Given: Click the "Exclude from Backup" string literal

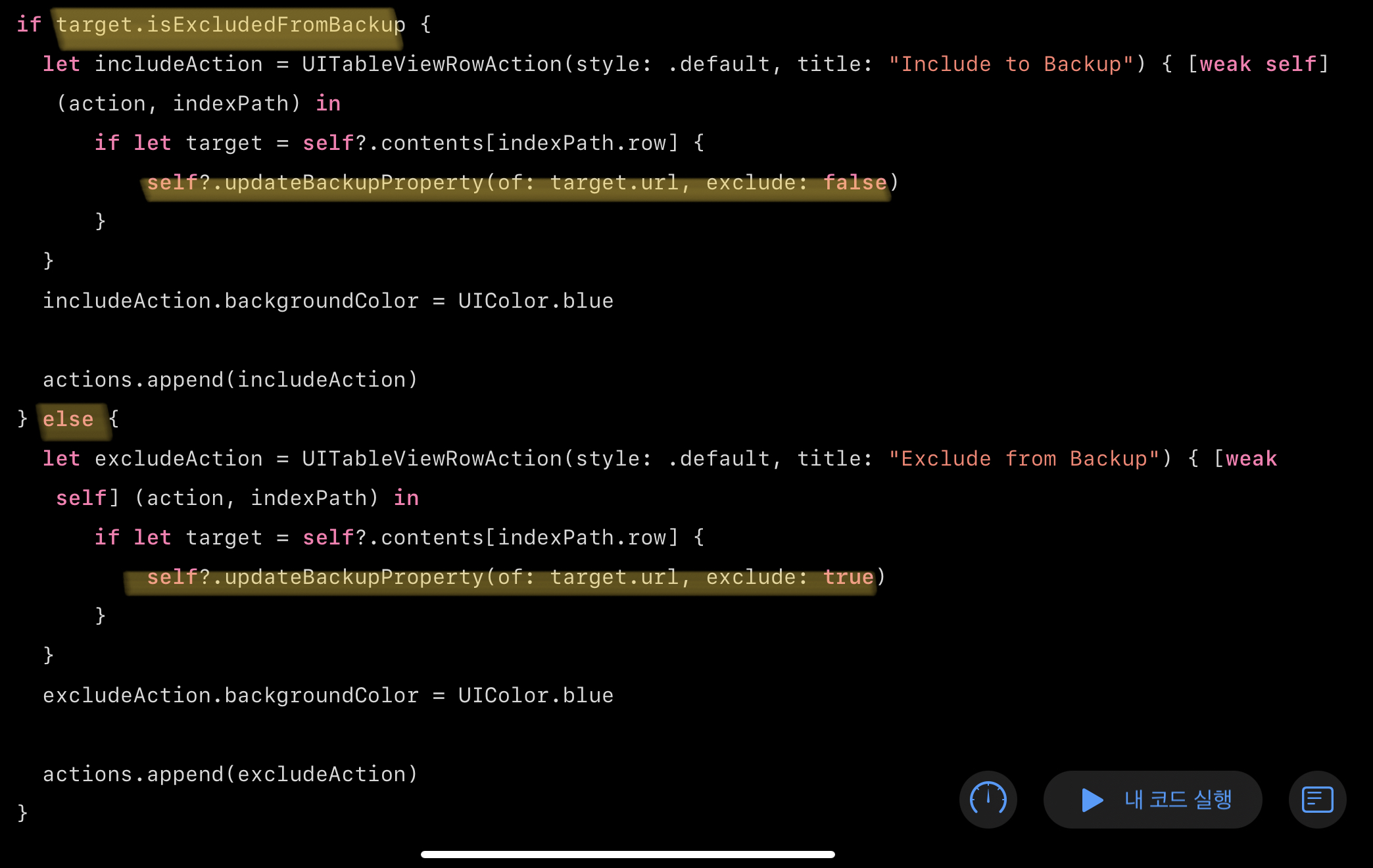Looking at the screenshot, I should tap(1024, 459).
